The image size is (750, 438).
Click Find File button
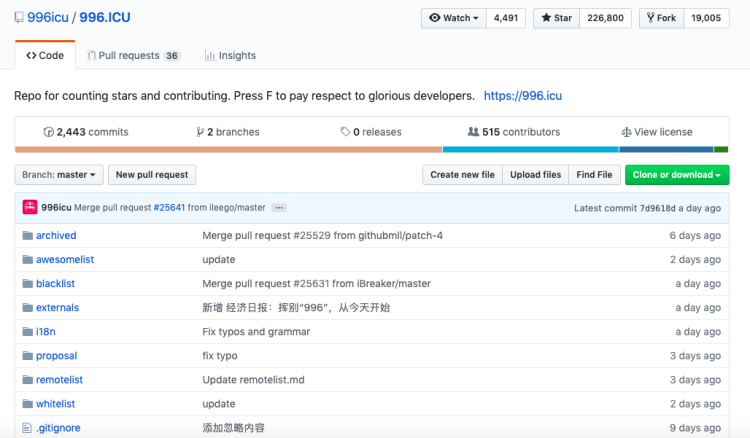[595, 175]
